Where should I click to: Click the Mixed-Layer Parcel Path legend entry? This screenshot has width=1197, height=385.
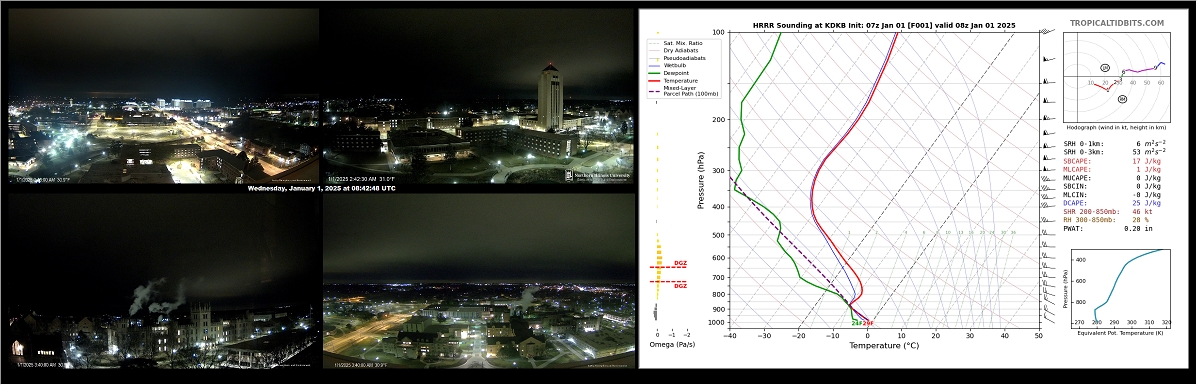click(682, 91)
